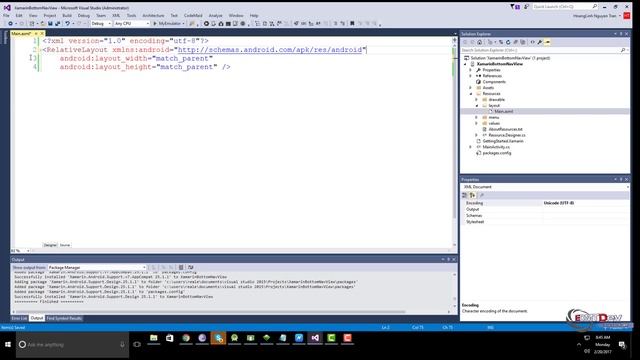Screen dimensions: 640x360
Task: Click the View Code icon in Solution Explorer
Action: (532, 42)
